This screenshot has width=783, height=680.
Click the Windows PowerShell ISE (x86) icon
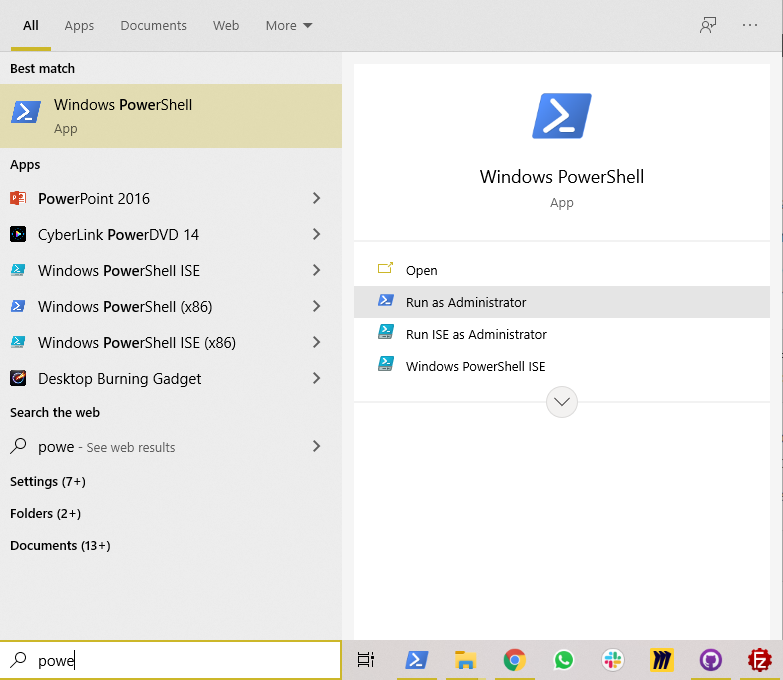[x=18, y=342]
